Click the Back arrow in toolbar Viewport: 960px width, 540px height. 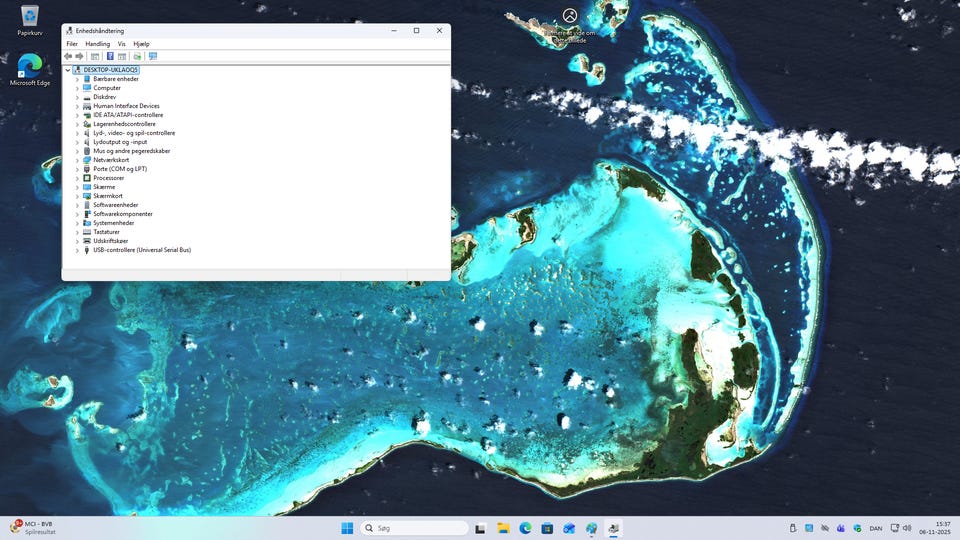[x=68, y=56]
